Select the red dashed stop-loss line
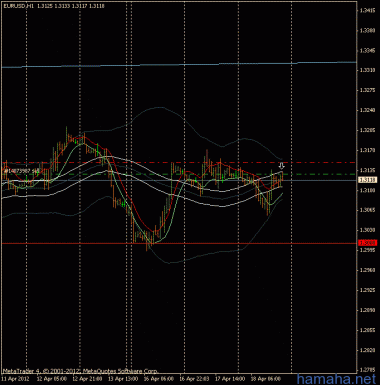The width and height of the screenshot is (380, 385). pyautogui.click(x=179, y=162)
